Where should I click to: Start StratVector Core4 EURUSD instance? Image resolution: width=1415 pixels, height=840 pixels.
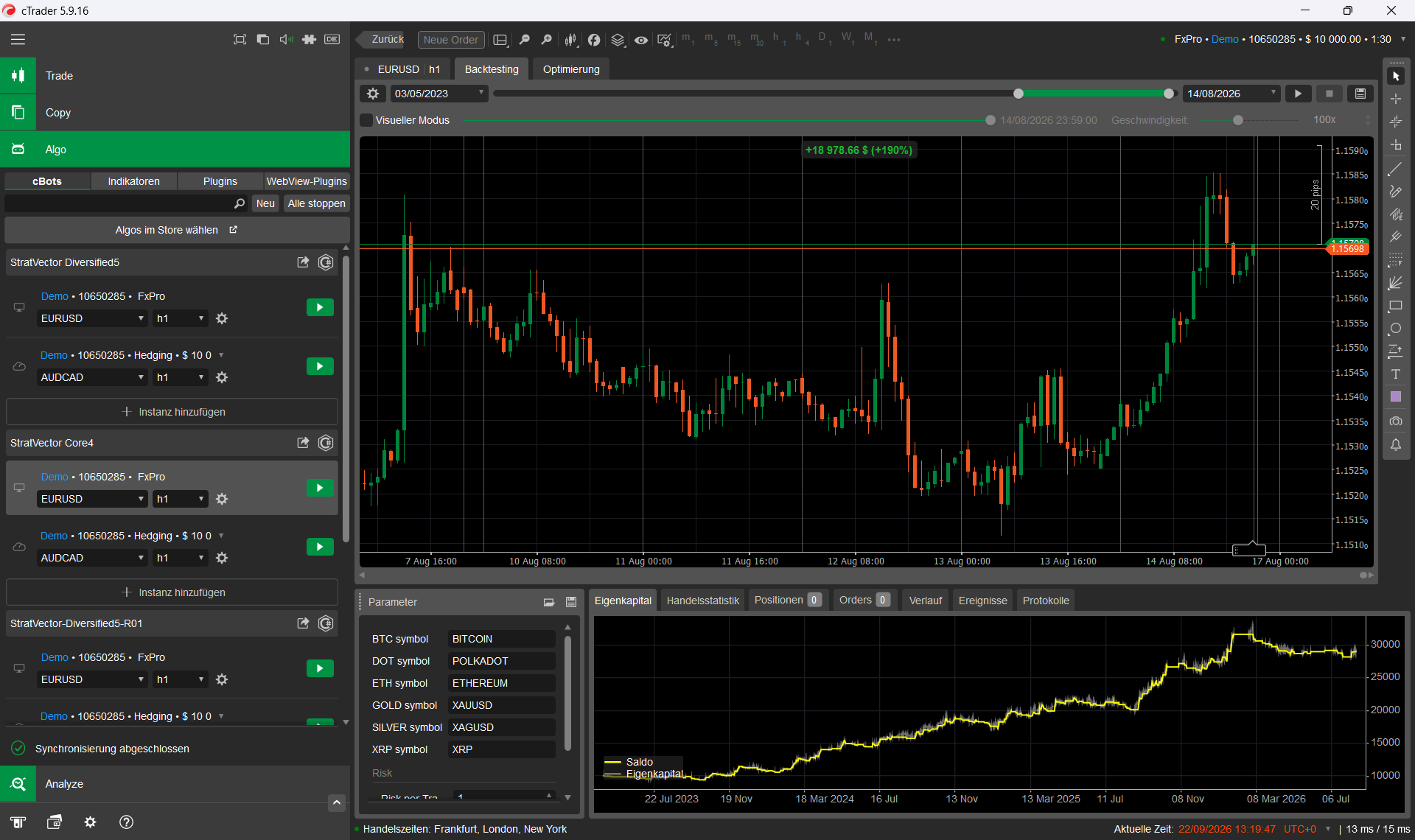pos(320,488)
